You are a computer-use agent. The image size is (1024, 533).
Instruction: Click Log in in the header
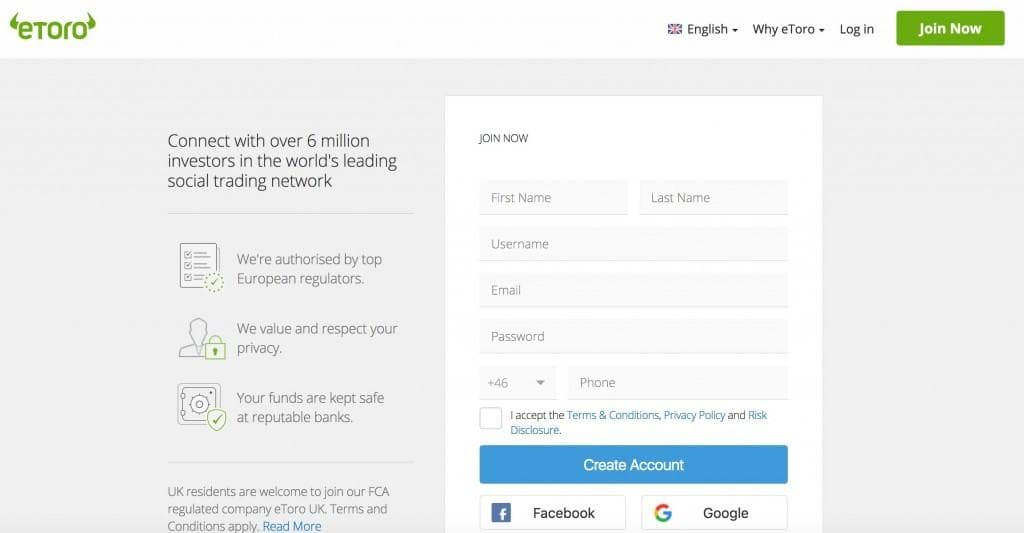point(856,29)
